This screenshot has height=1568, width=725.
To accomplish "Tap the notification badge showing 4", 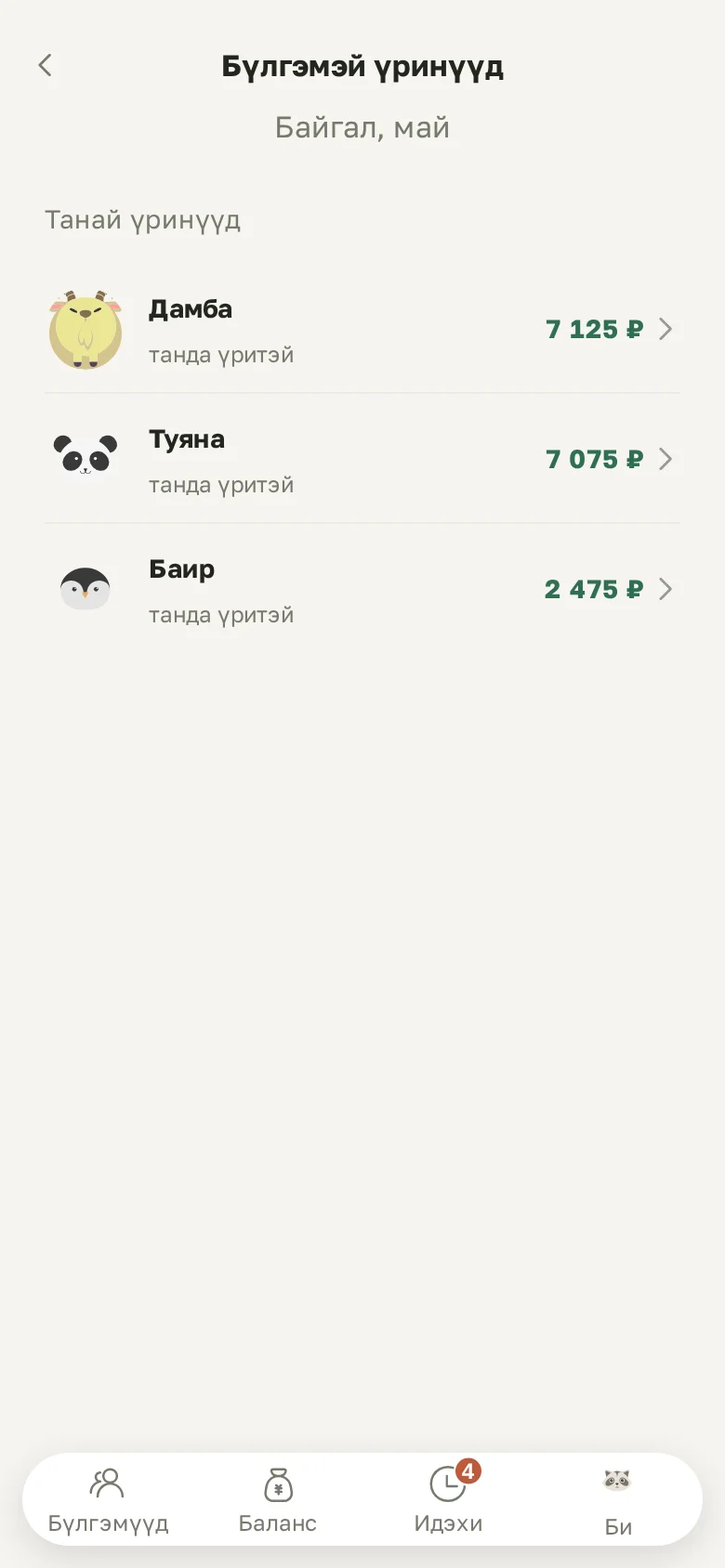I will [x=468, y=1471].
